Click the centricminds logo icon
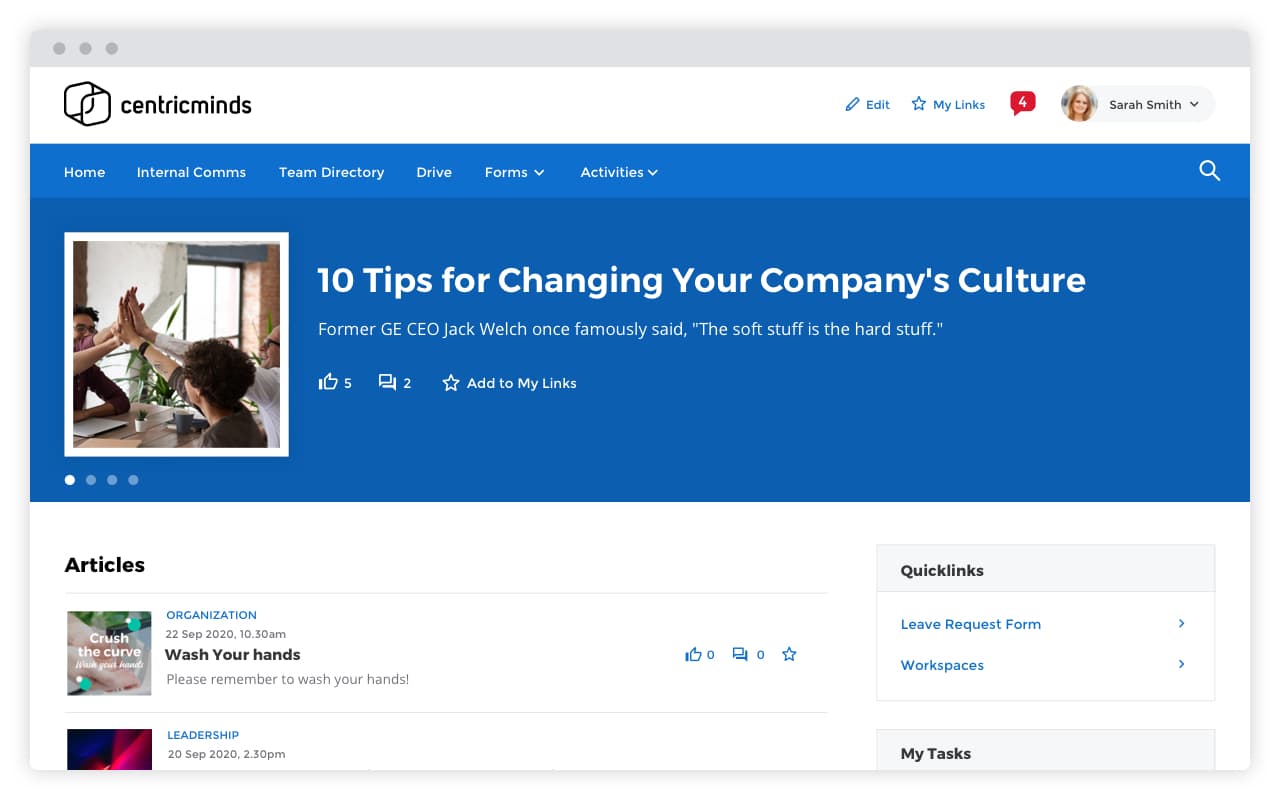 click(87, 104)
